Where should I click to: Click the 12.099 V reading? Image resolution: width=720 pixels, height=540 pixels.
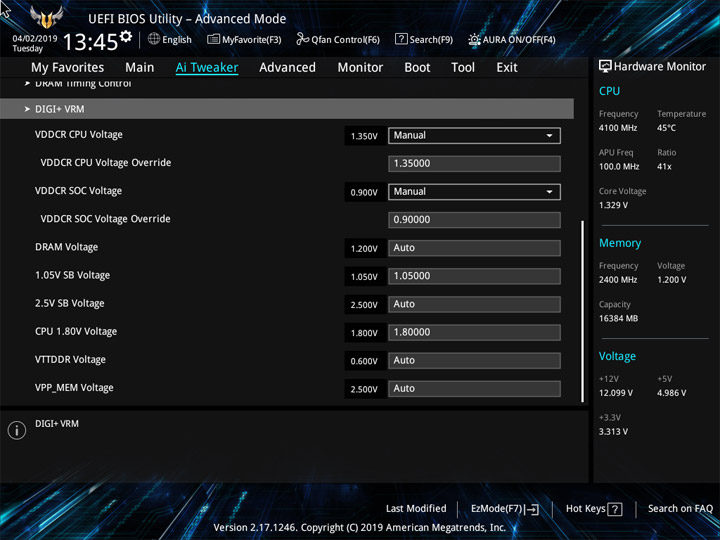click(616, 393)
